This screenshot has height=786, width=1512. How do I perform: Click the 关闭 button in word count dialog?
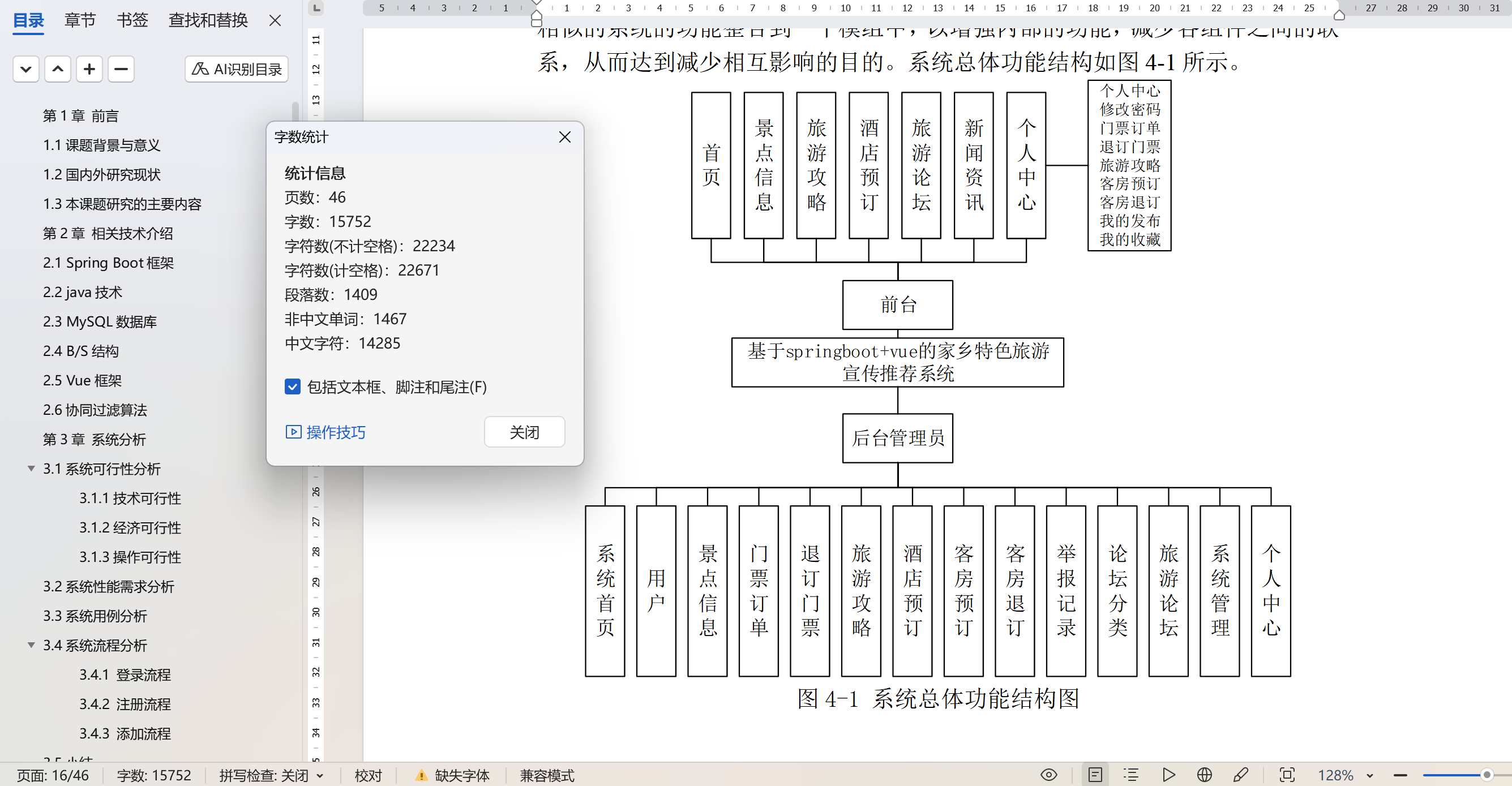524,432
